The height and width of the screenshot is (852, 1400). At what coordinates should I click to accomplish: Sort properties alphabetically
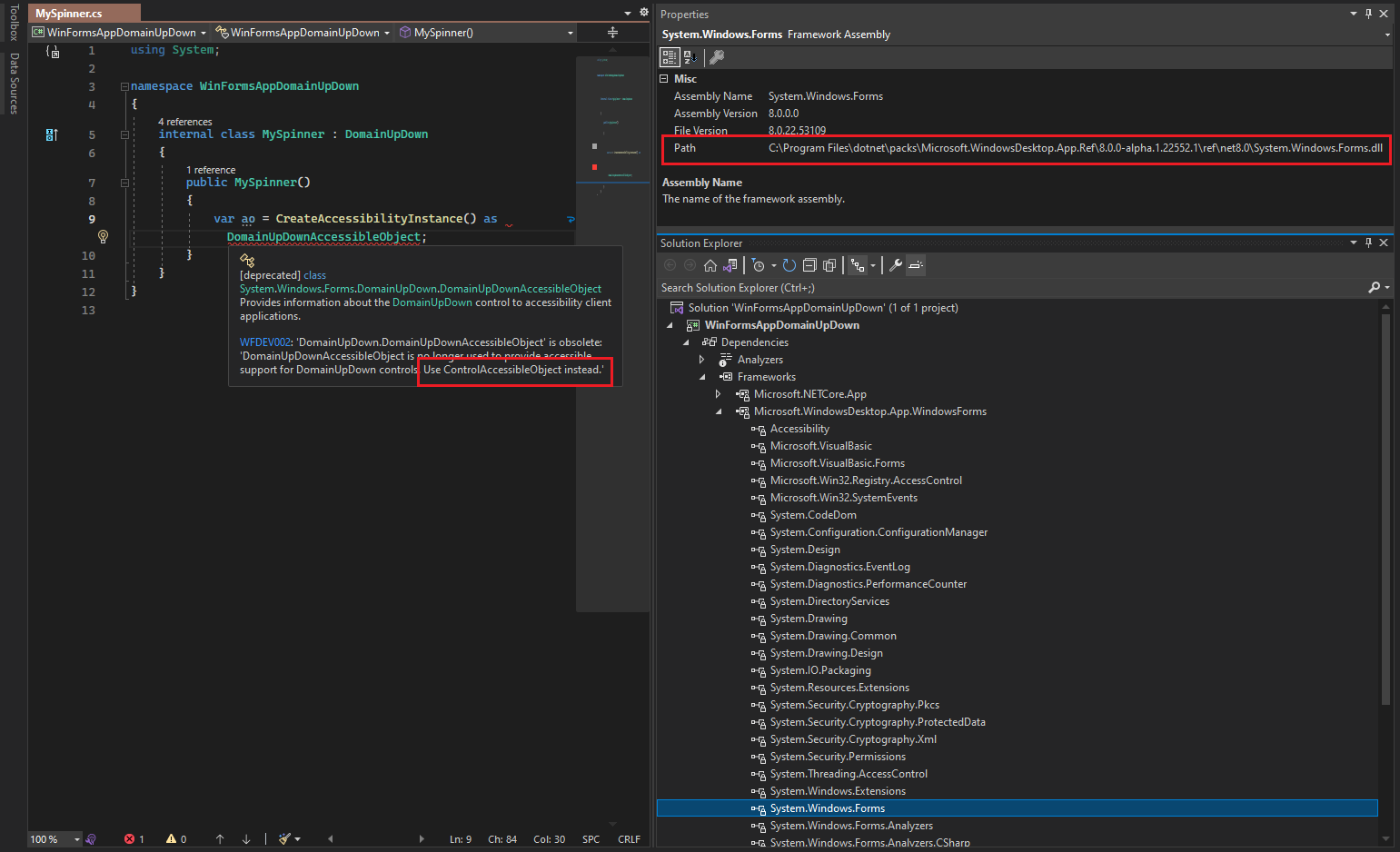690,57
